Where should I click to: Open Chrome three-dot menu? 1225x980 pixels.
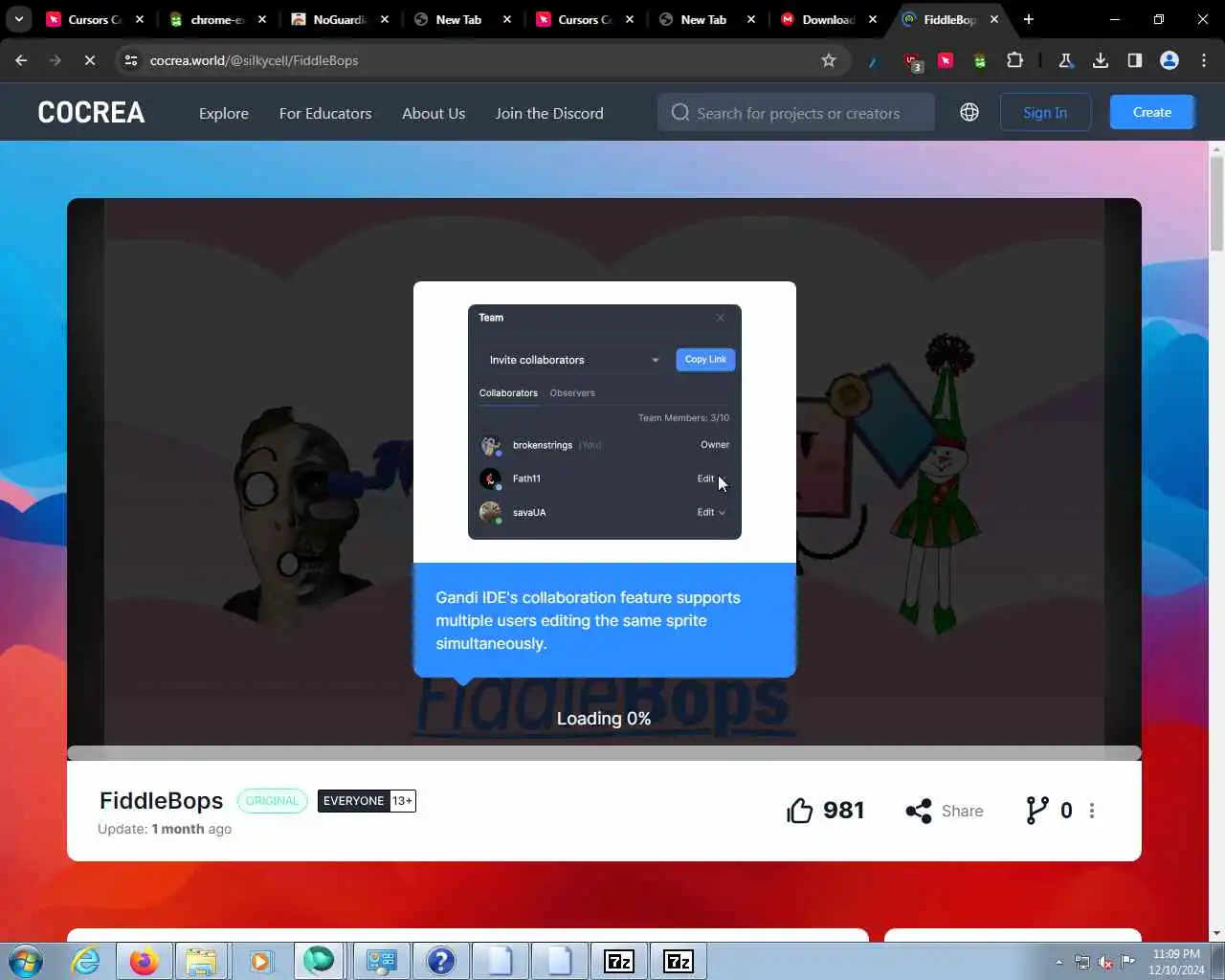pos(1204,60)
